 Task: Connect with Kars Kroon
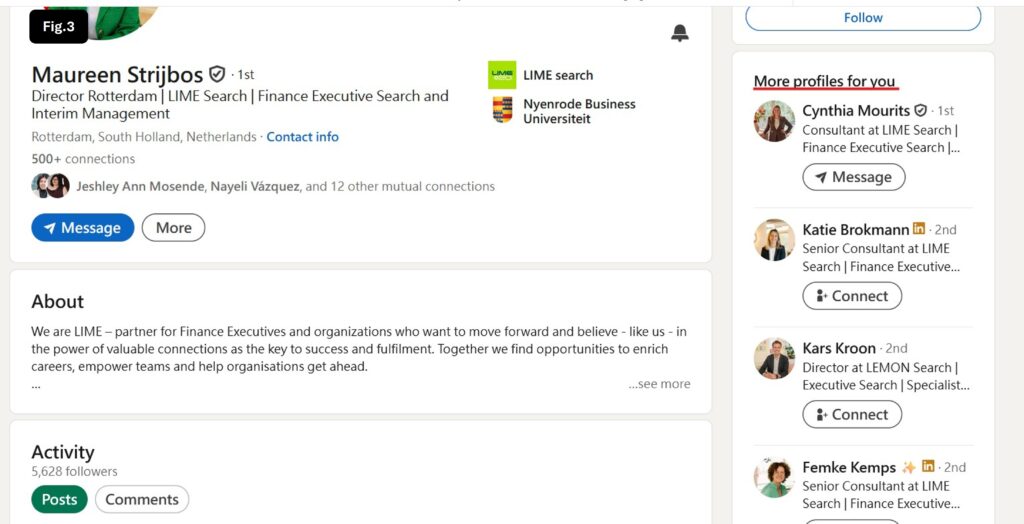[852, 414]
